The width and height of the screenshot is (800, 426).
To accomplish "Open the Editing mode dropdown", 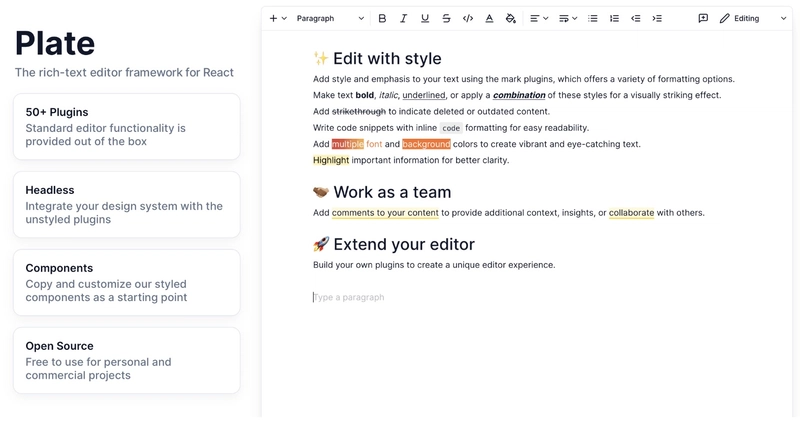I will pyautogui.click(x=753, y=18).
